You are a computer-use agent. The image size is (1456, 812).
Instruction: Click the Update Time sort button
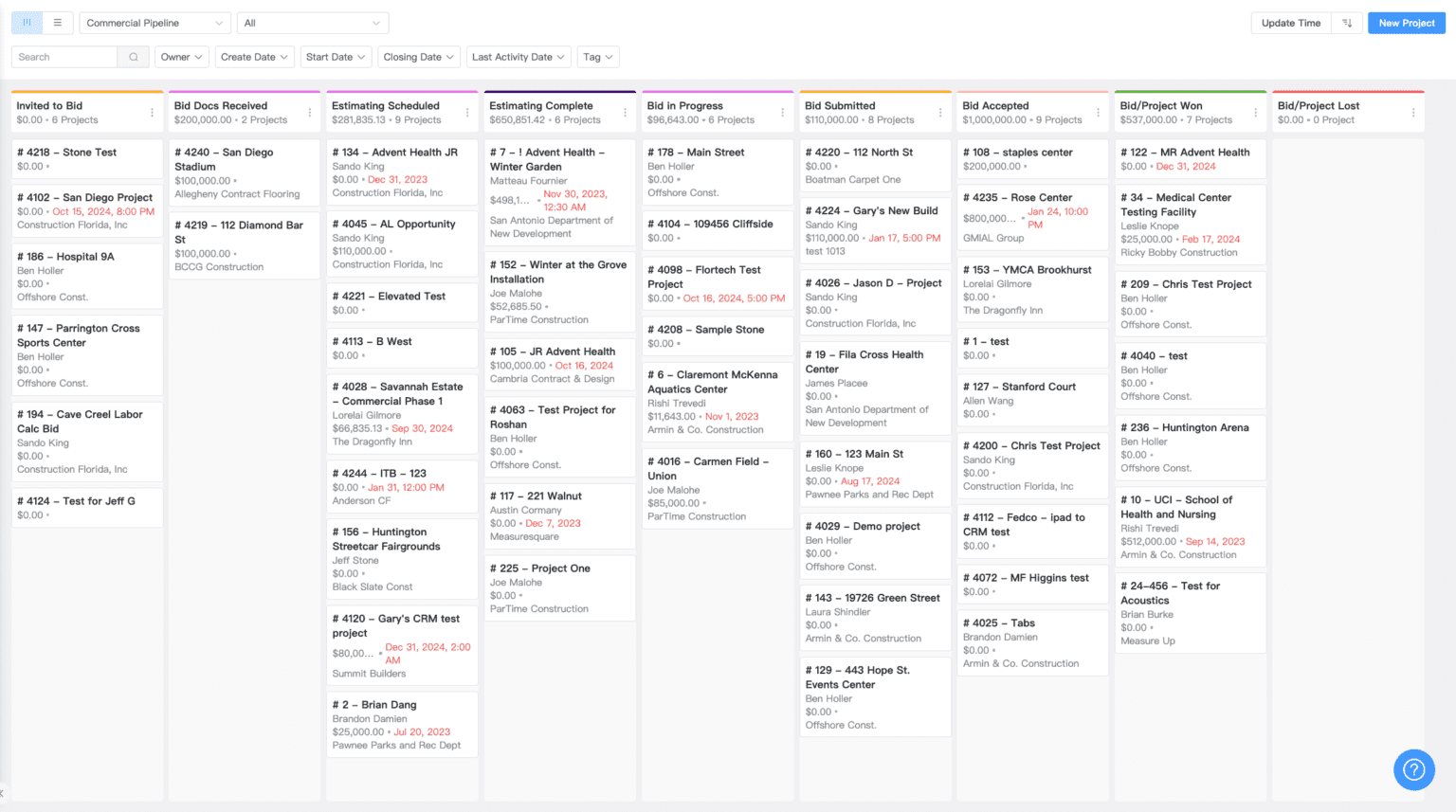1290,23
